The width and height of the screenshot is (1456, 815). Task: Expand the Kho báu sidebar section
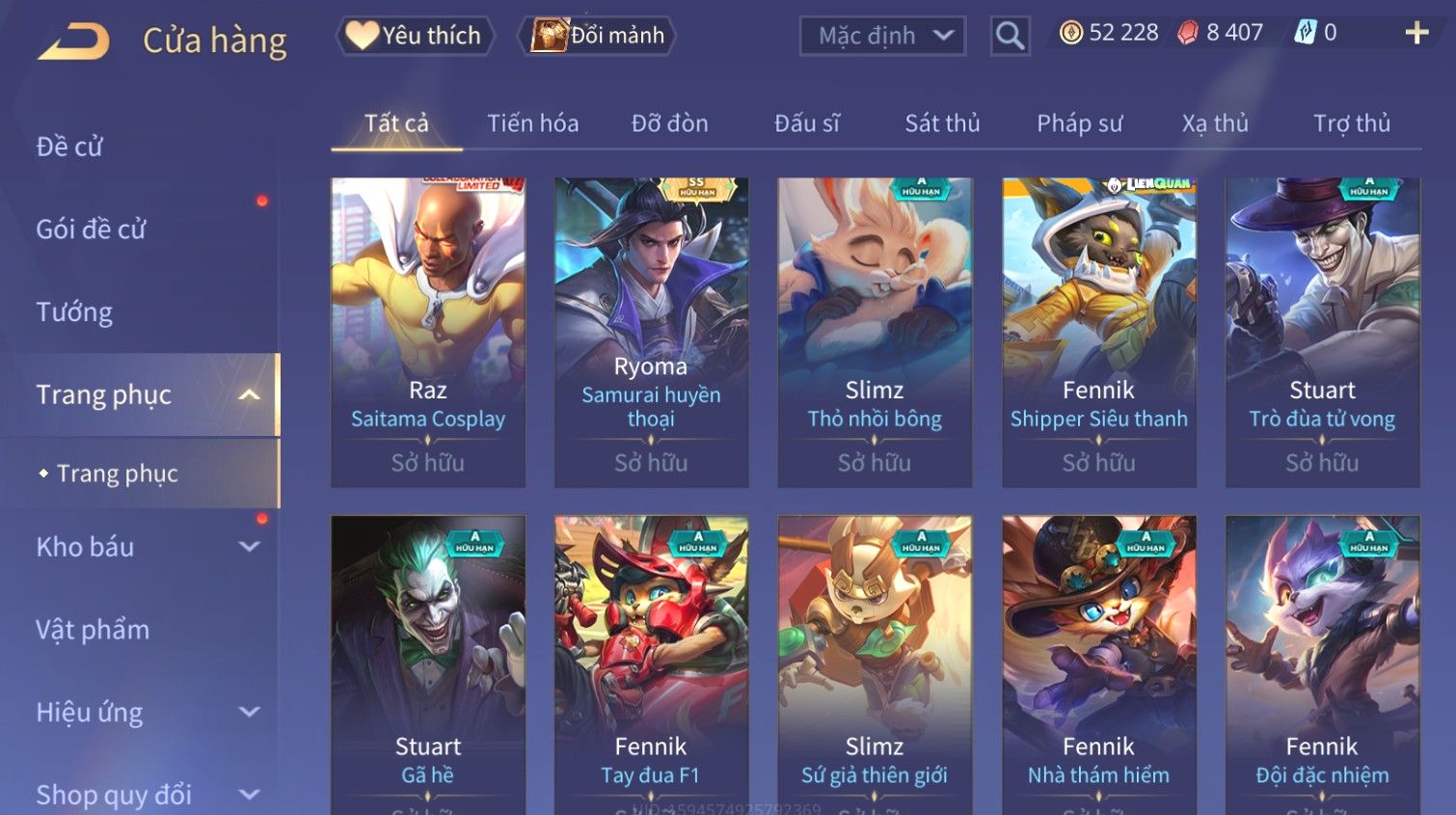pos(249,547)
